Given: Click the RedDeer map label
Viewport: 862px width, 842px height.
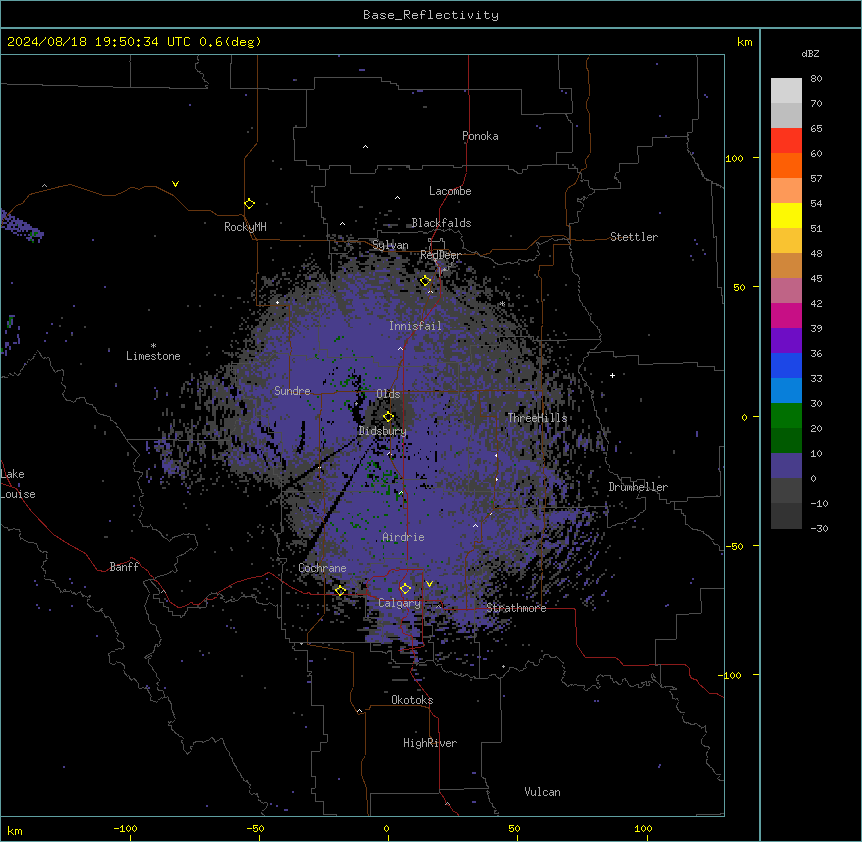Looking at the screenshot, I should [440, 255].
